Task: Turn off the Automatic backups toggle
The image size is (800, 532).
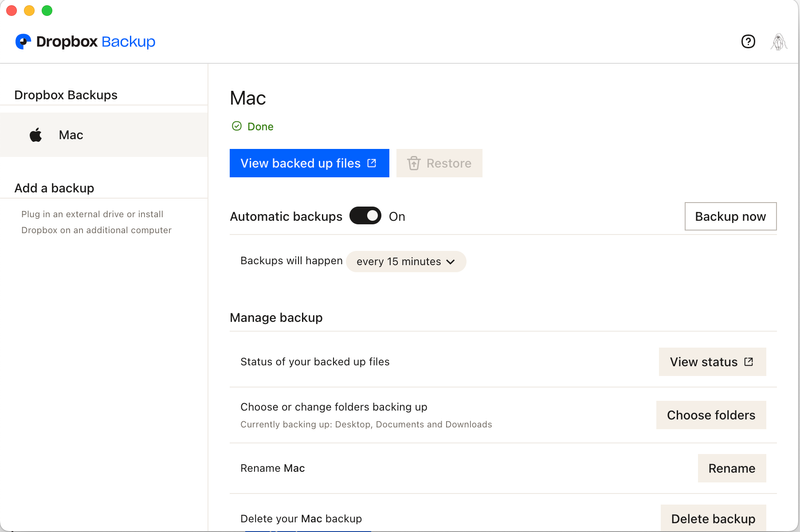Action: pos(365,216)
